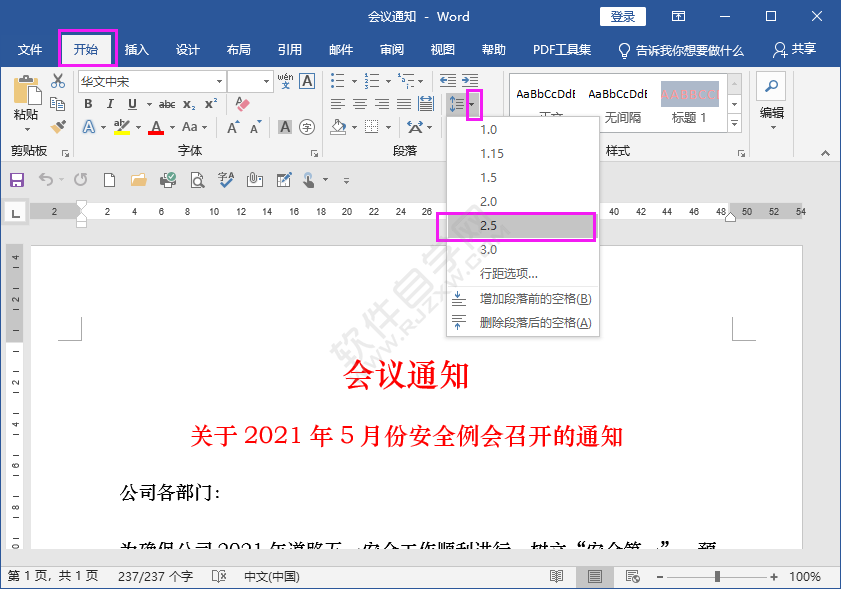Open Font dialog launcher

coord(314,153)
